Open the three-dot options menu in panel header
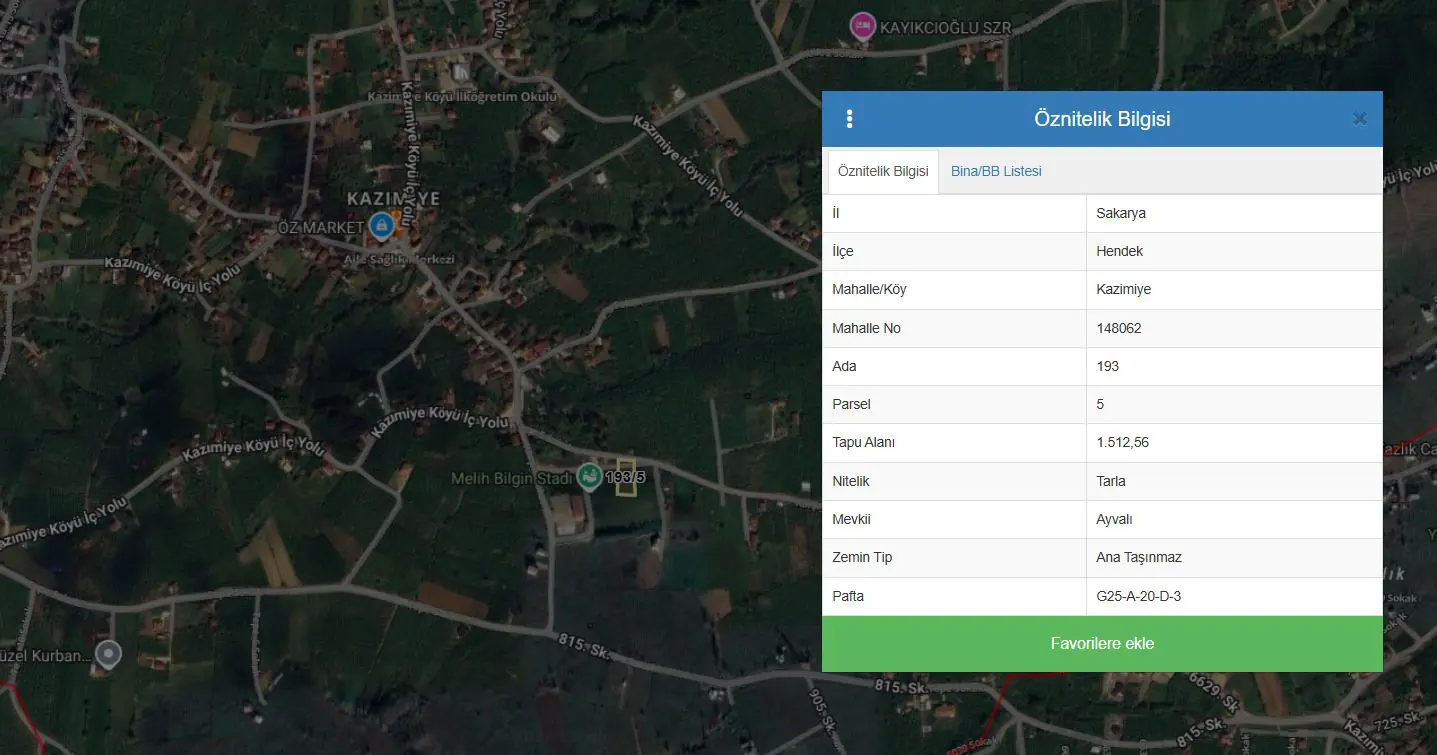Screen dimensions: 1437x755 tap(849, 119)
